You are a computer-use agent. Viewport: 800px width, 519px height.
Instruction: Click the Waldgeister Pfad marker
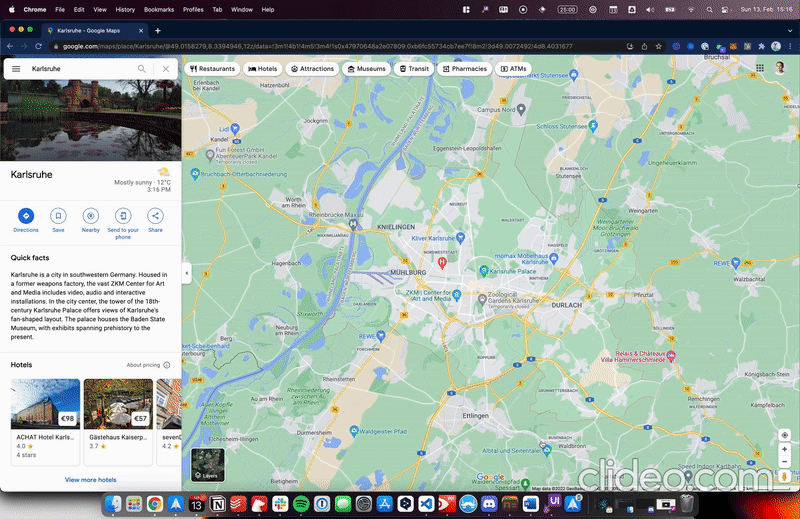coord(354,431)
